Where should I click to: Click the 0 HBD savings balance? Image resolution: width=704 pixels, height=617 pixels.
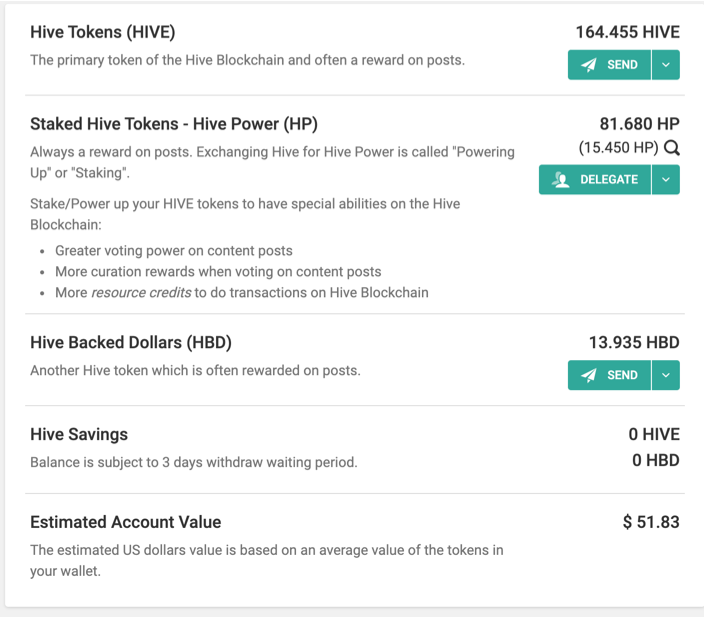(656, 460)
